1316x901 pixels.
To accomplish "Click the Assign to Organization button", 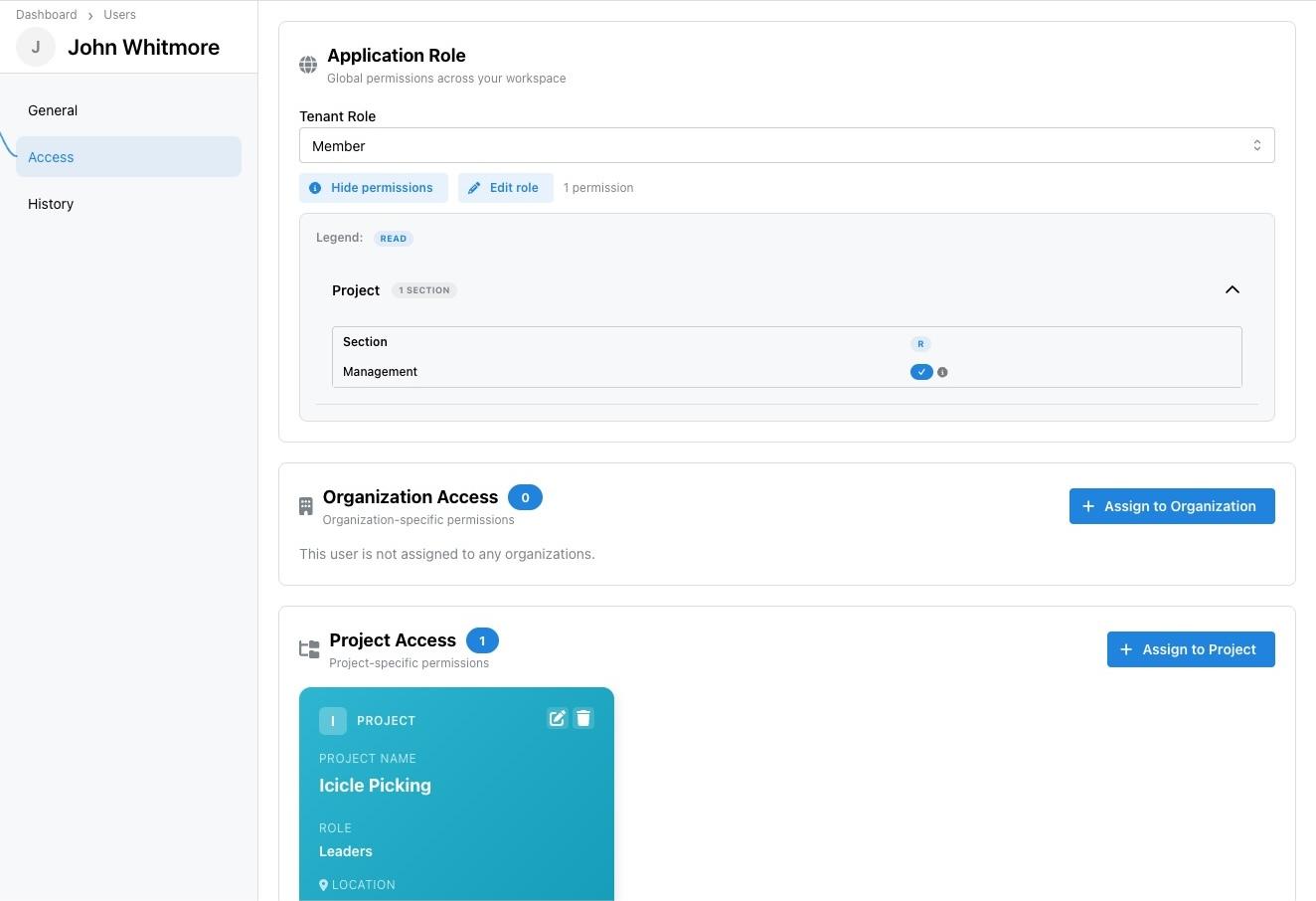I will point(1172,505).
